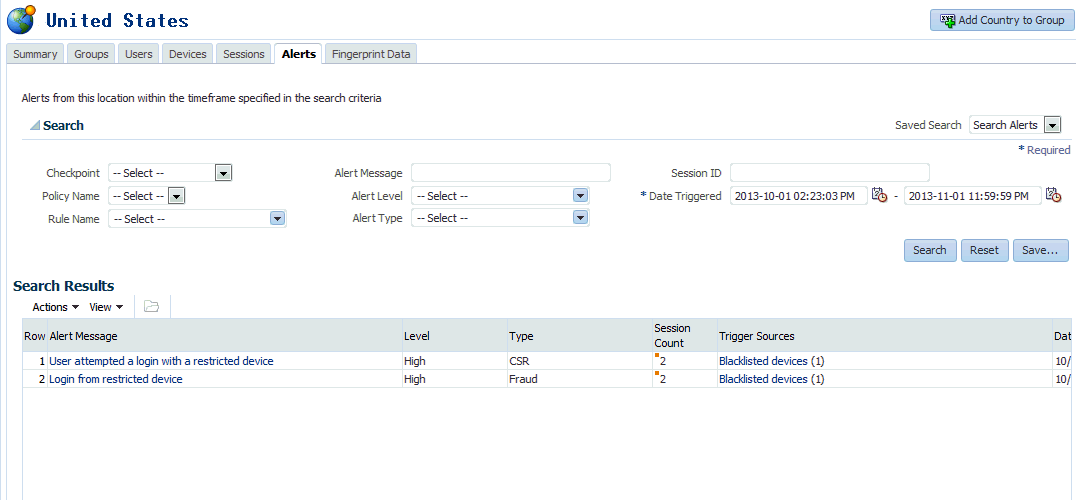The width and height of the screenshot is (1076, 500).
Task: Open 'User attempted a login with a restricted device' alert
Action: pyautogui.click(x=161, y=361)
